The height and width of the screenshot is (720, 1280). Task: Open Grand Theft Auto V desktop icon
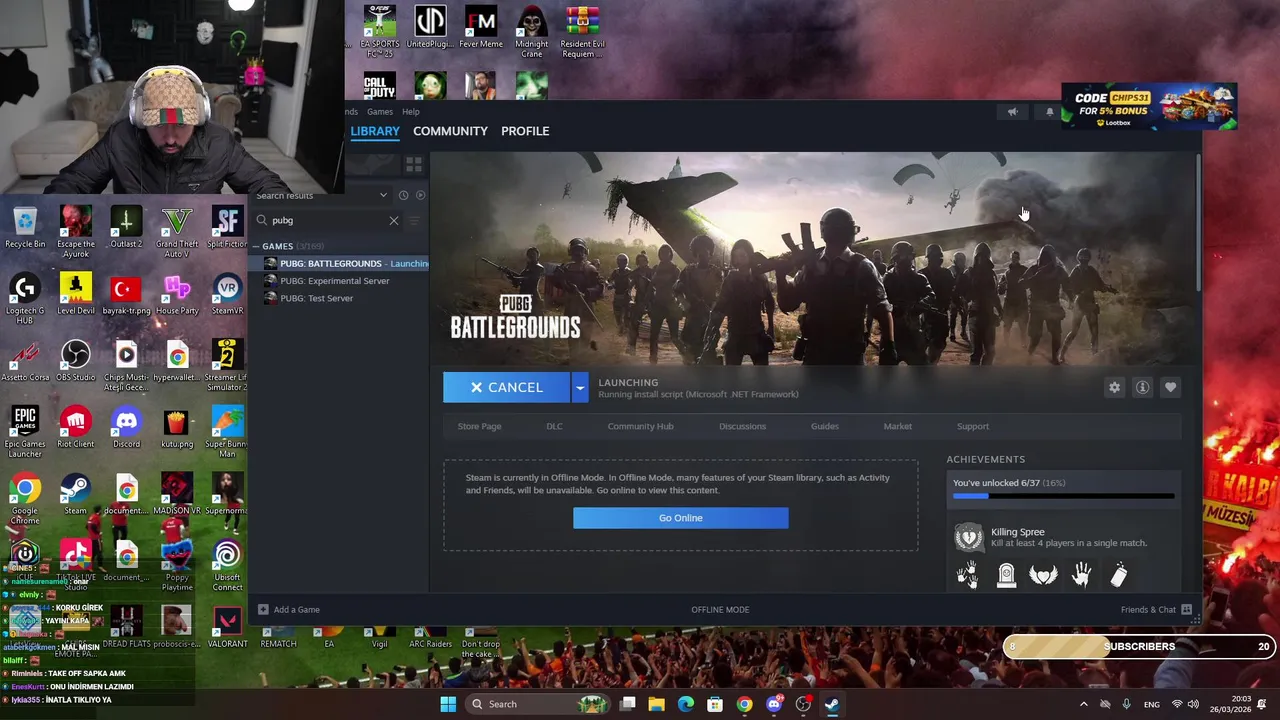click(177, 231)
